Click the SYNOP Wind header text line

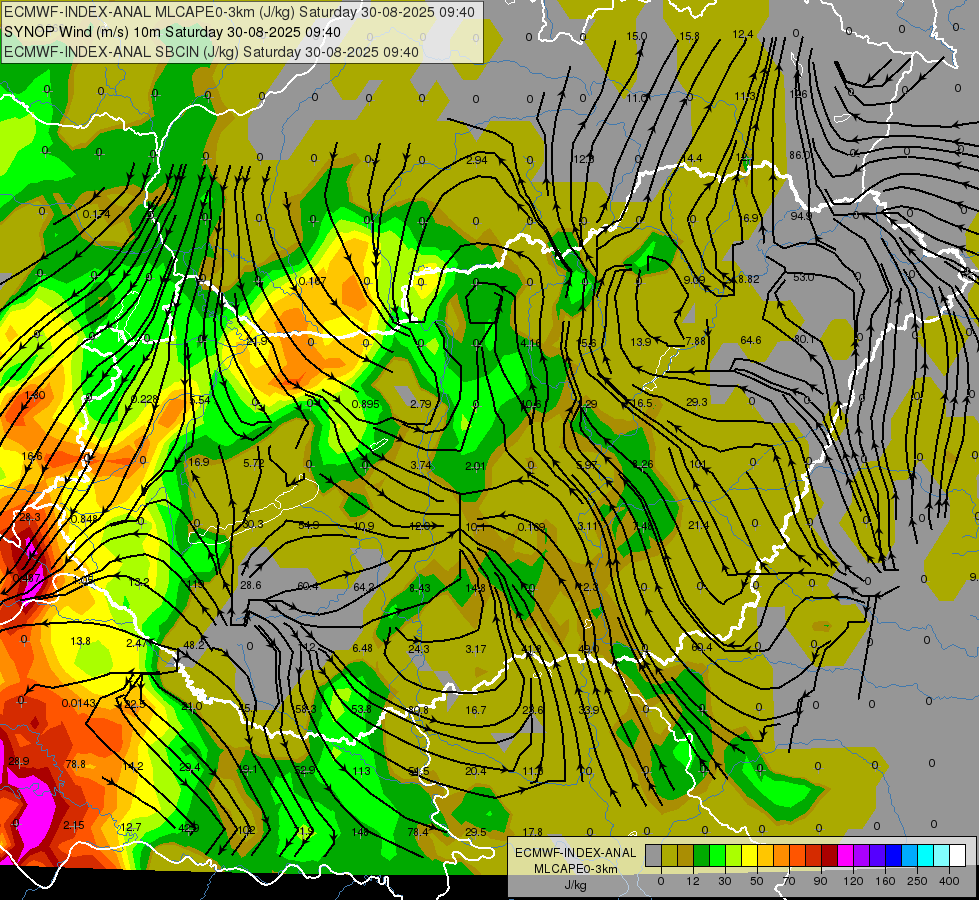tap(172, 32)
